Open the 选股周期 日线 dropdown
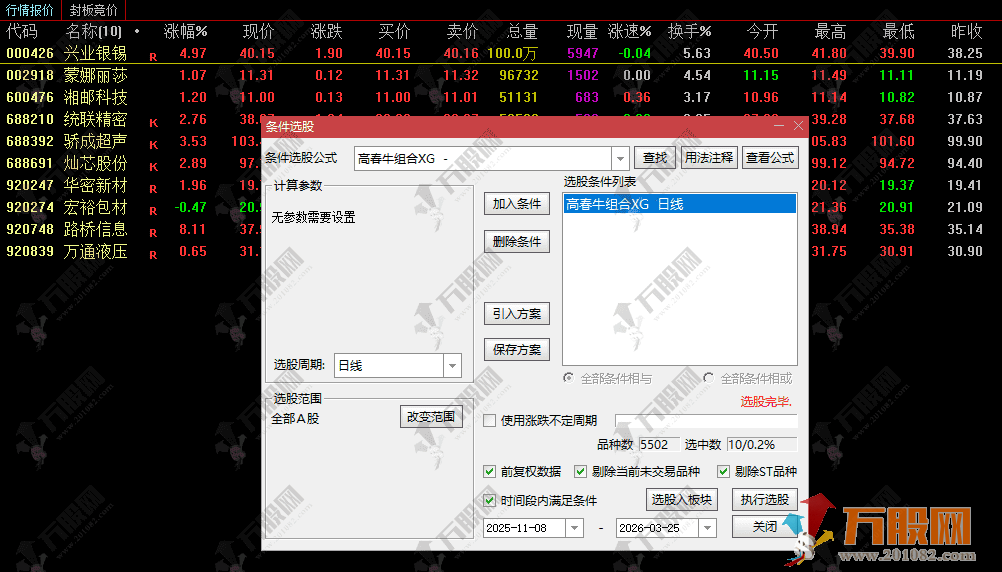Screen dimensions: 1002x572 tap(452, 366)
